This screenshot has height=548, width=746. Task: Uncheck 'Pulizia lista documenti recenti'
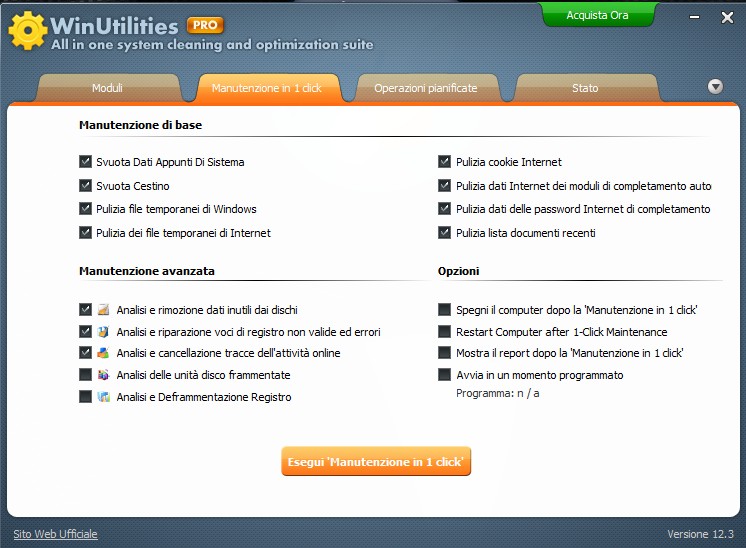coord(444,233)
